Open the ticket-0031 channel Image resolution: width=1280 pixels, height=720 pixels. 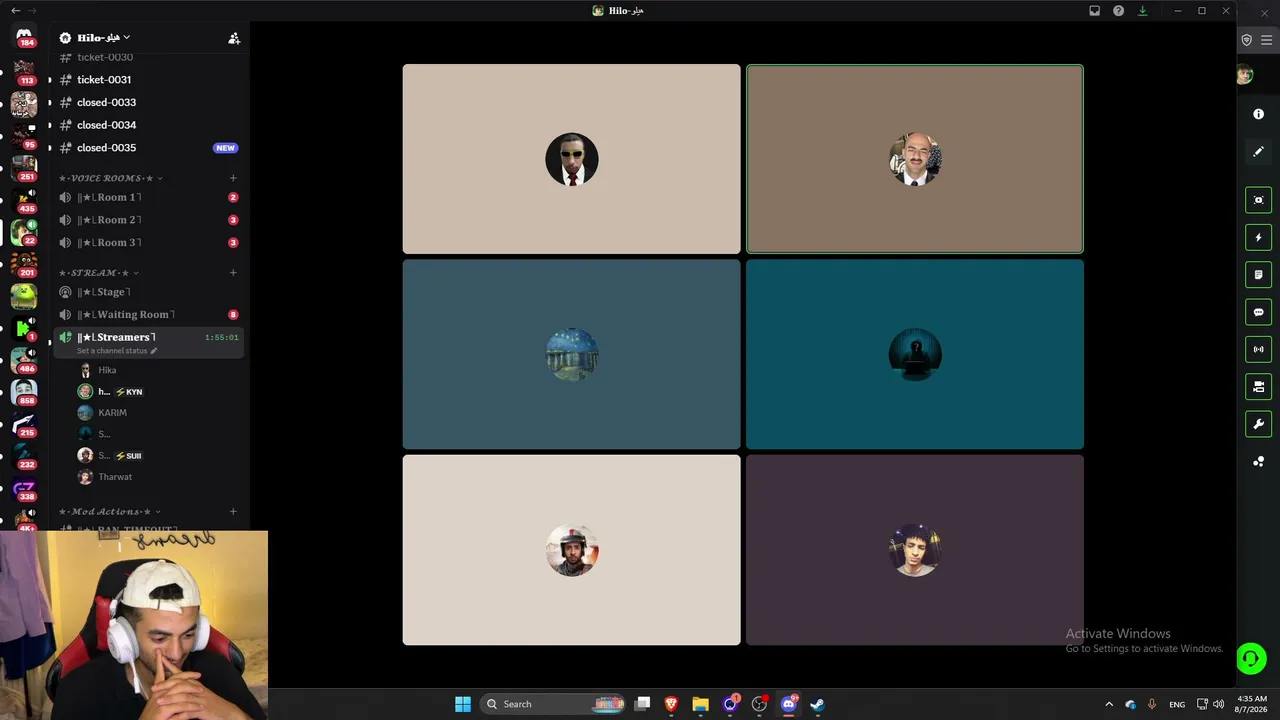coord(149,80)
